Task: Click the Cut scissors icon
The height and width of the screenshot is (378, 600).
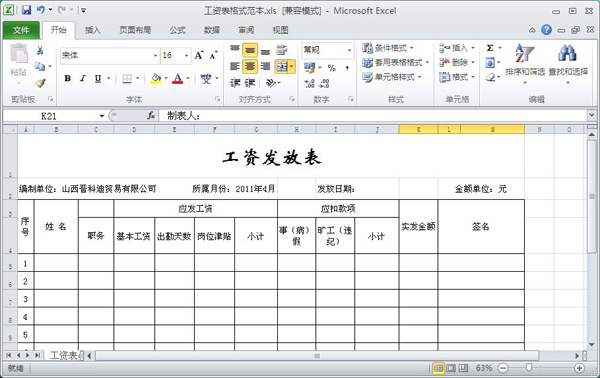Action: (x=40, y=50)
